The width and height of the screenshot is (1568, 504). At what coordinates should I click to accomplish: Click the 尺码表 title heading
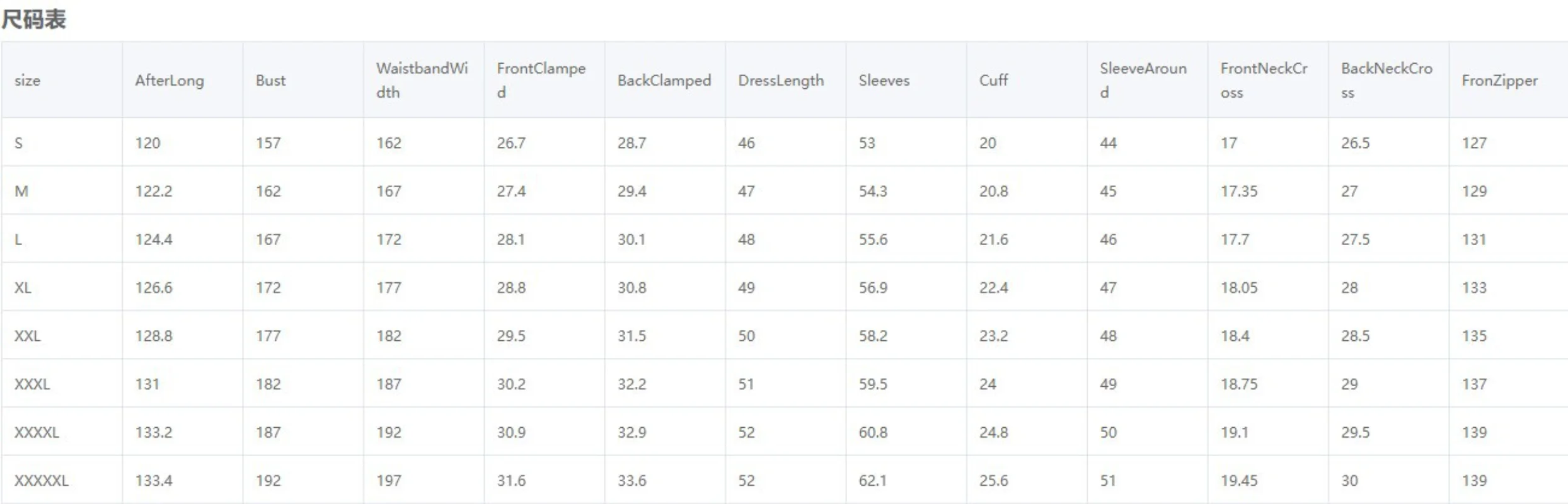(33, 19)
